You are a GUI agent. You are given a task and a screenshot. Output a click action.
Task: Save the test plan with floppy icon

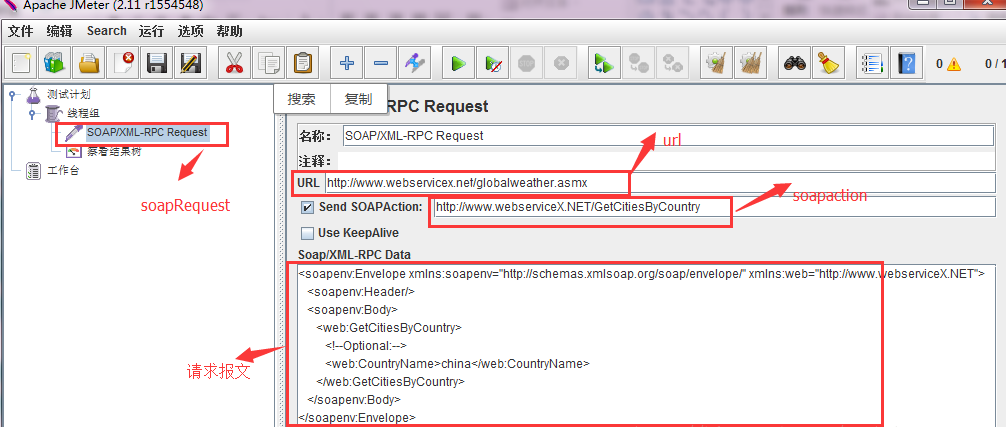[157, 63]
